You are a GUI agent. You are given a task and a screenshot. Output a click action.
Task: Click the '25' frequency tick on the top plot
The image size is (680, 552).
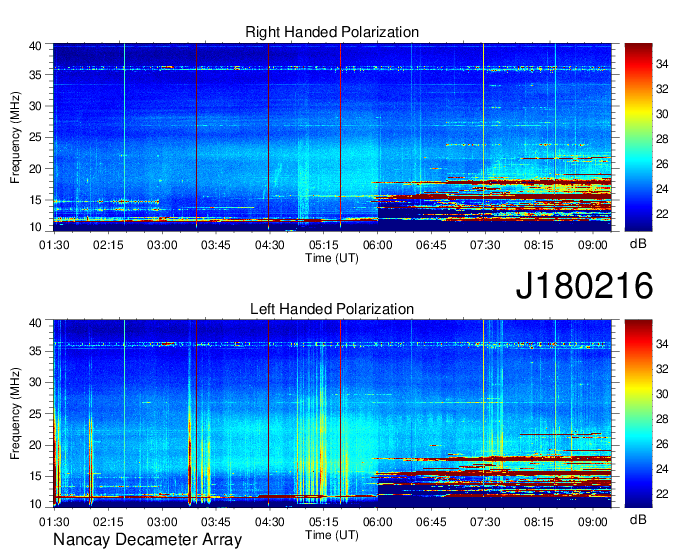pyautogui.click(x=35, y=137)
